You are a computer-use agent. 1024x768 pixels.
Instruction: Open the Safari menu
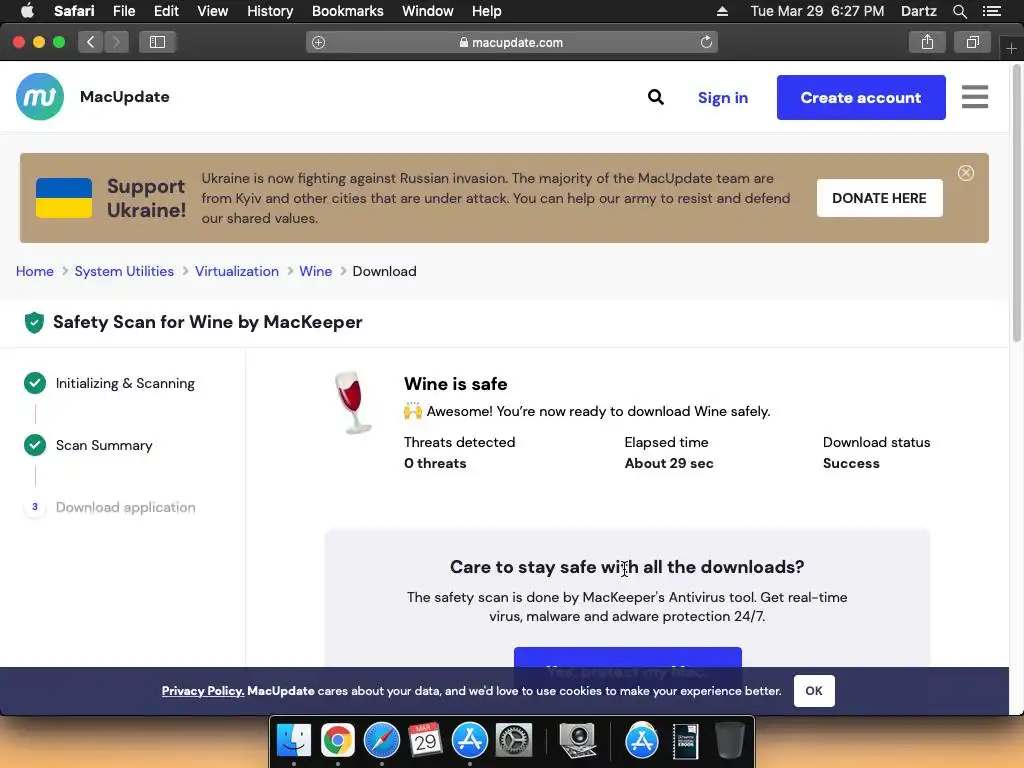click(x=74, y=11)
